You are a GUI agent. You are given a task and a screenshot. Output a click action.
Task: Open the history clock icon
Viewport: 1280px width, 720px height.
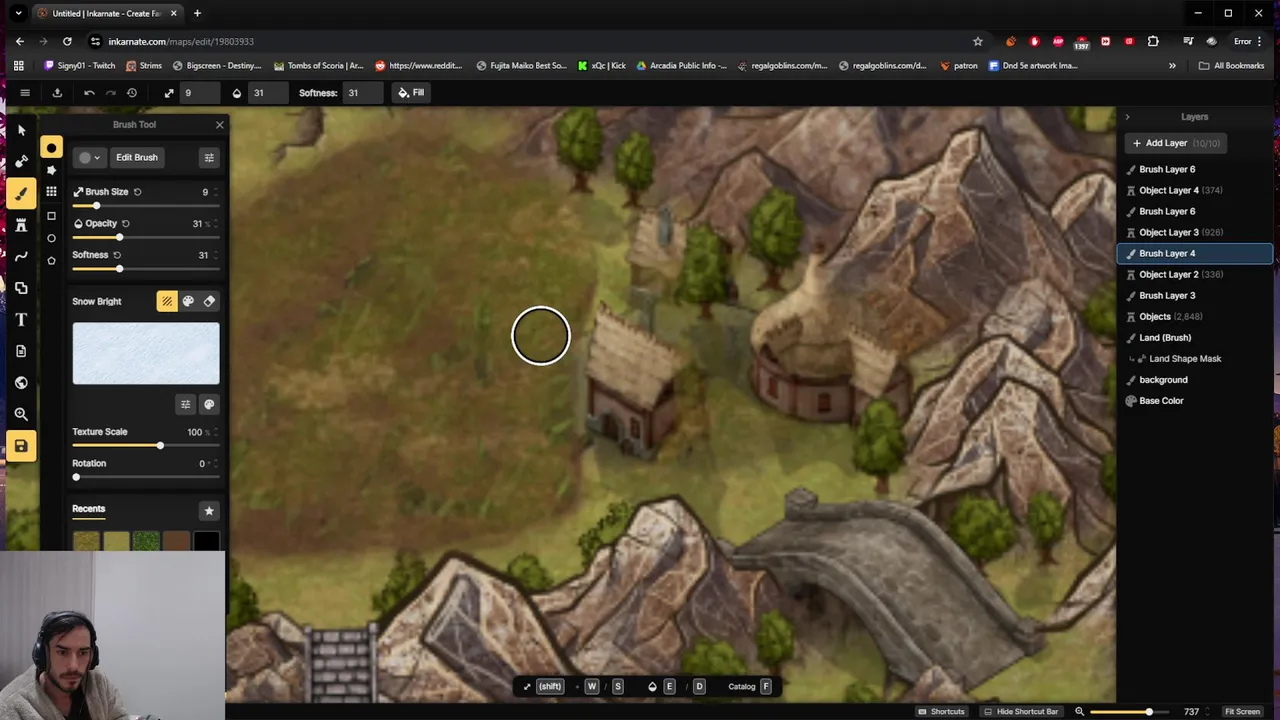[131, 93]
